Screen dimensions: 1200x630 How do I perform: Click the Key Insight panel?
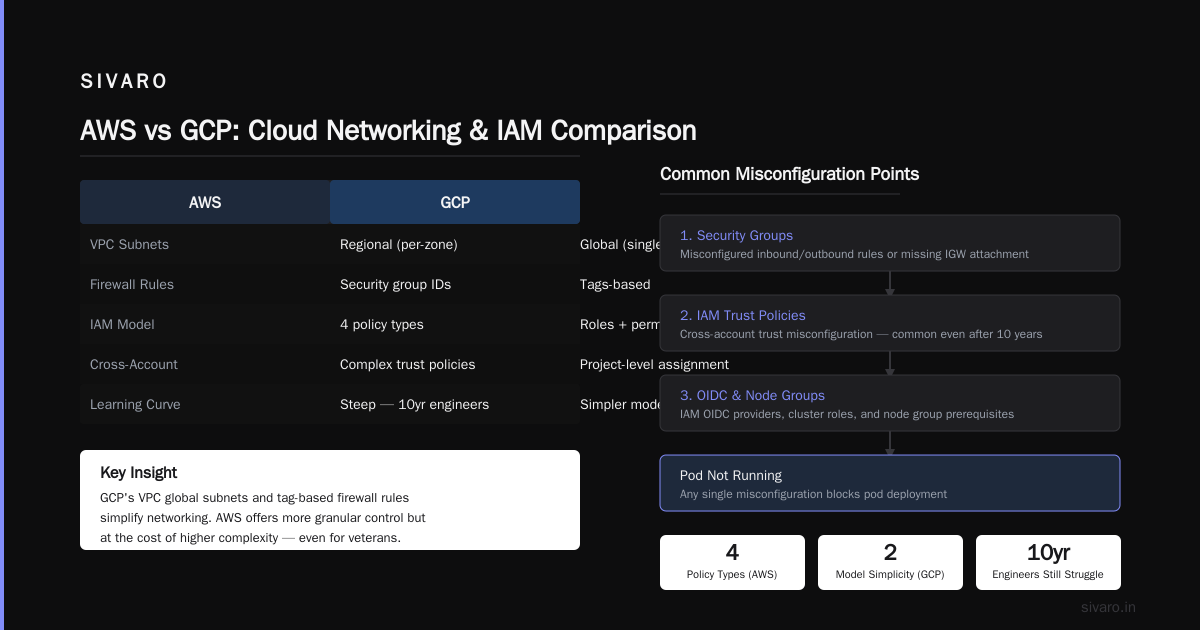tap(330, 500)
